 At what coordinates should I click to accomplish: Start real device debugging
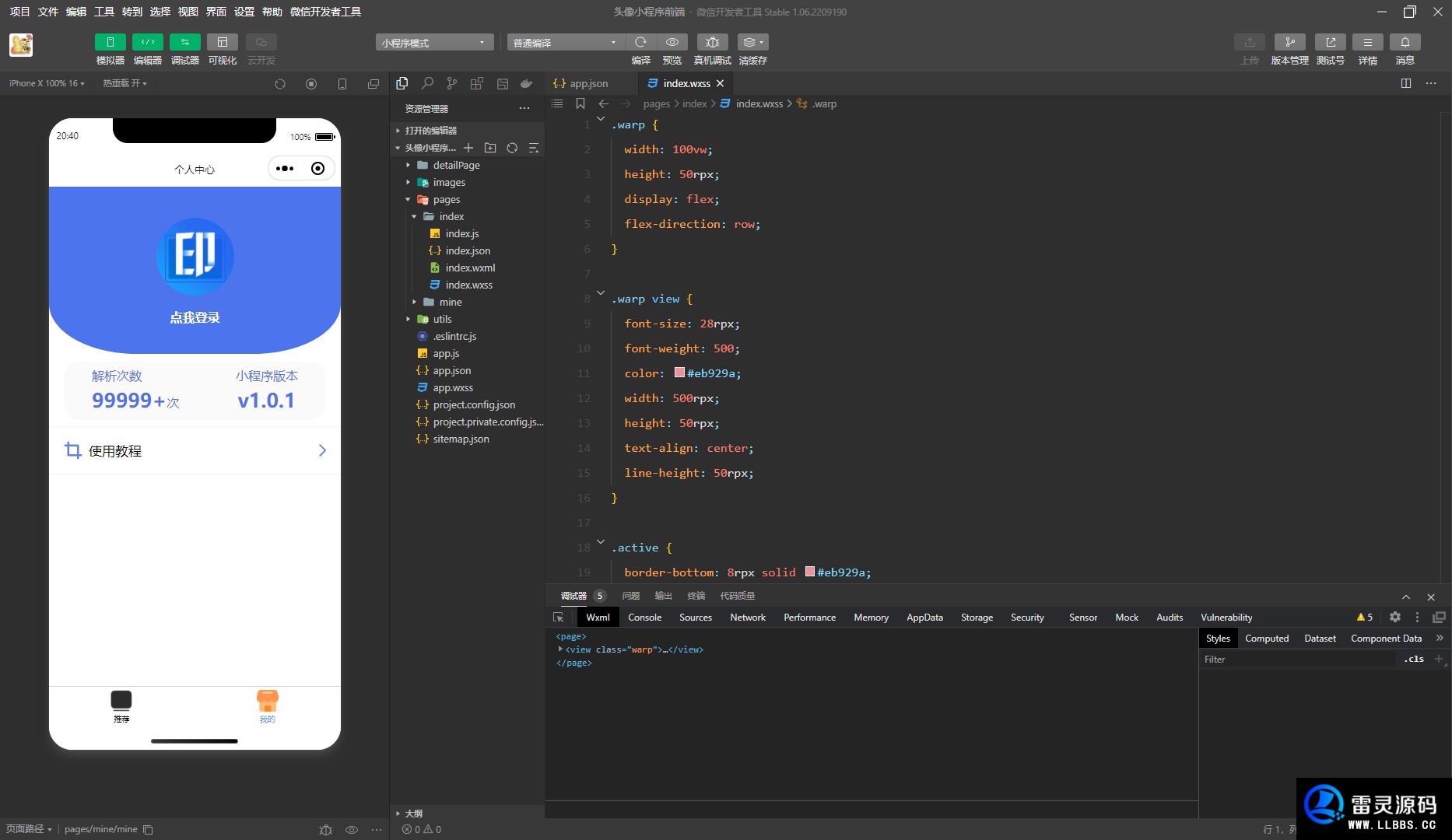click(712, 42)
